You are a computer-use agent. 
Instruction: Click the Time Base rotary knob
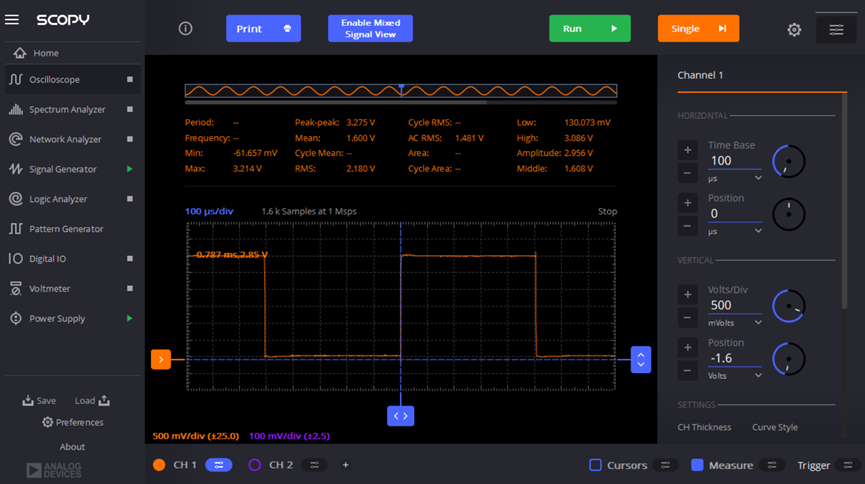click(789, 162)
